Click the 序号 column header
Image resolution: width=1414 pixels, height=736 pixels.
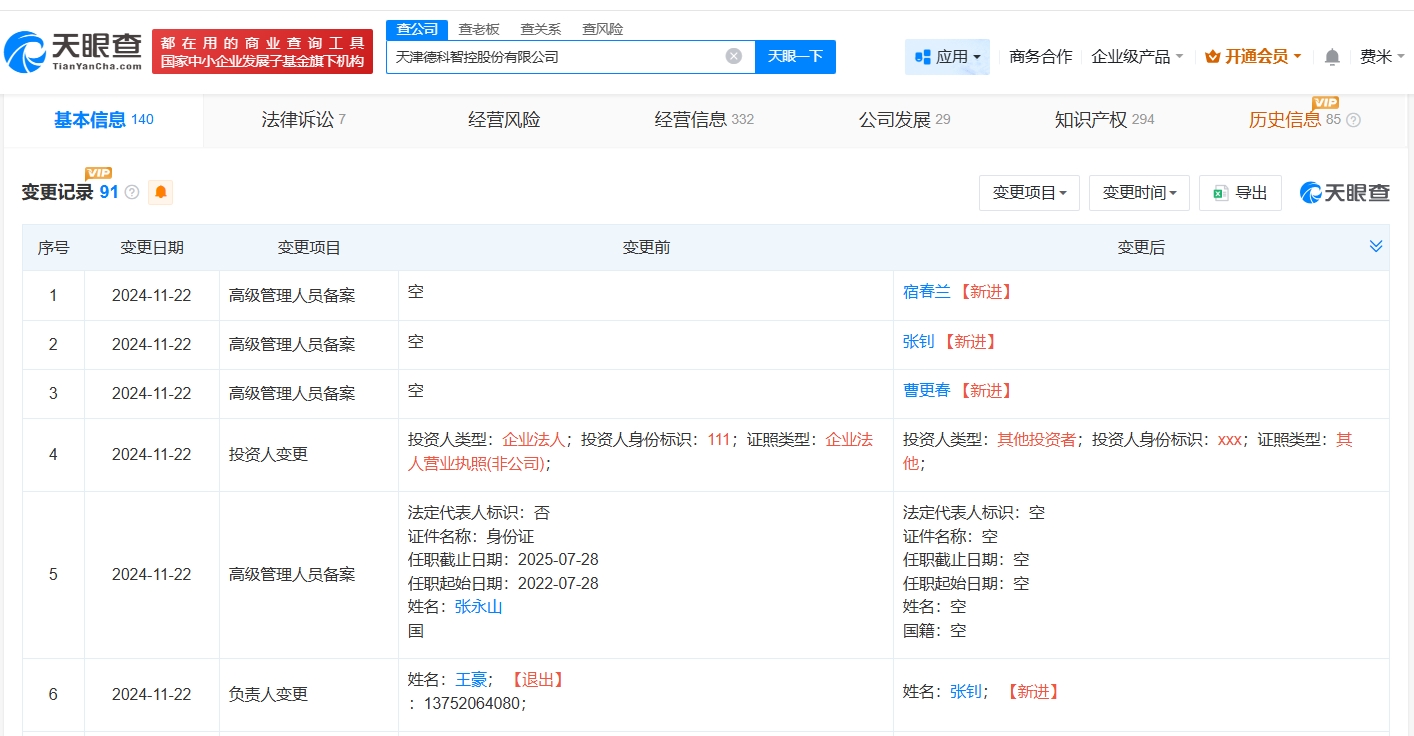pyautogui.click(x=53, y=248)
